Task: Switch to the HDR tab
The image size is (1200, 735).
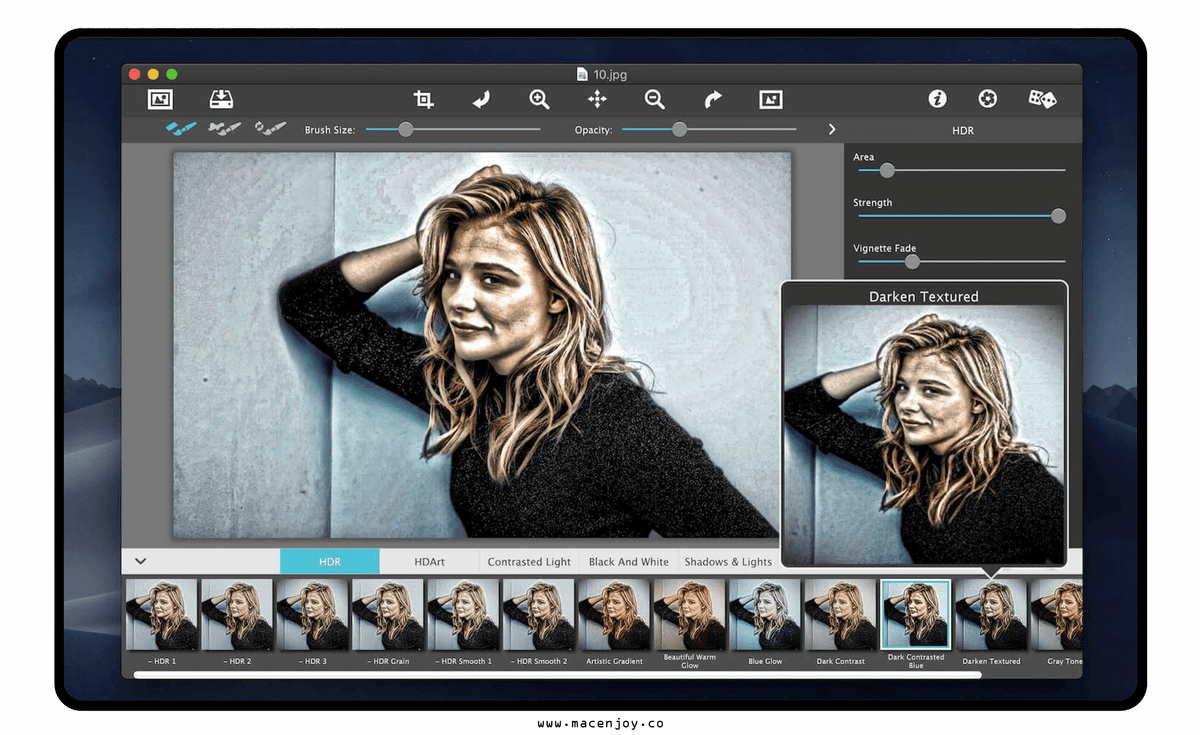Action: (330, 562)
